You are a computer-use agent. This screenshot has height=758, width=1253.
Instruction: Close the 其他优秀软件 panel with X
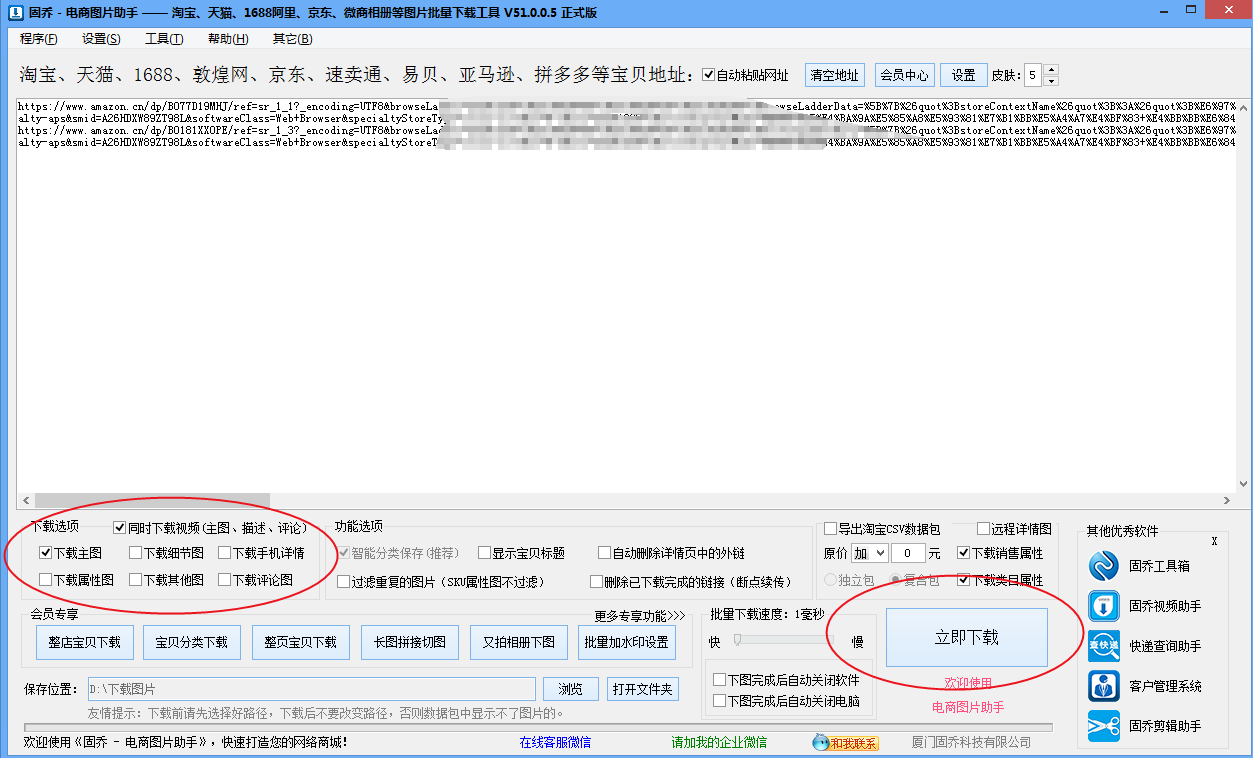point(1214,541)
